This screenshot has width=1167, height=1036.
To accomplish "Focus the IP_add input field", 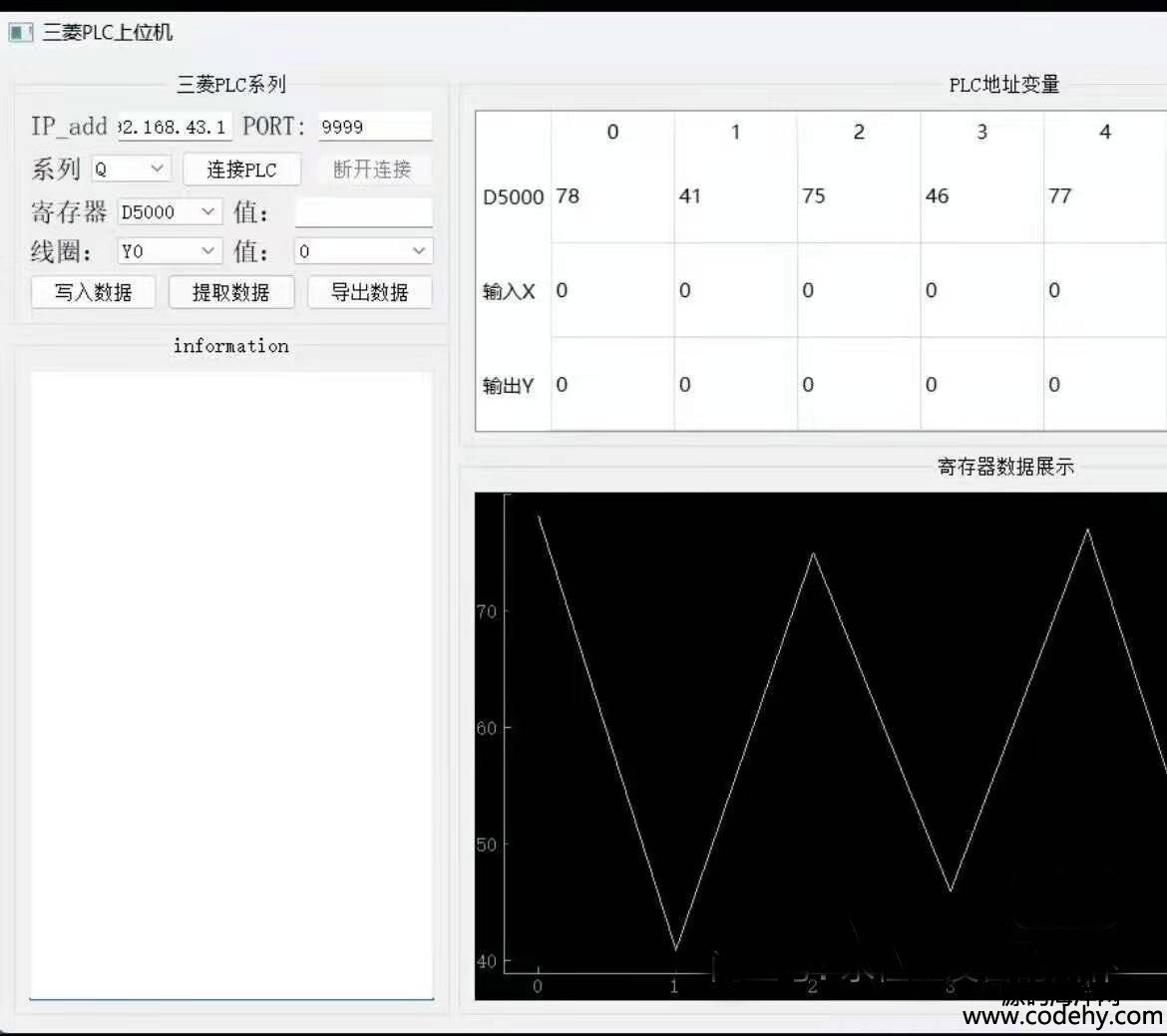I will coord(175,127).
